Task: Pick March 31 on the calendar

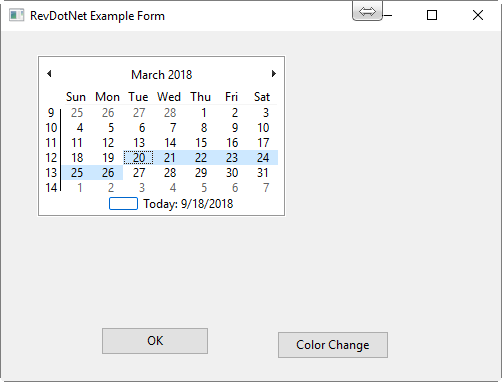Action: (x=263, y=173)
